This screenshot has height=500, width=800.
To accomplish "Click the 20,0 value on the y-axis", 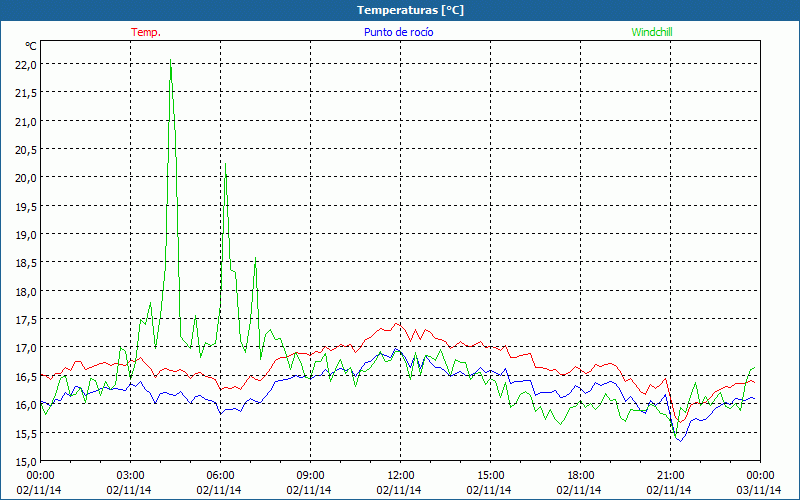I will 26,178.
